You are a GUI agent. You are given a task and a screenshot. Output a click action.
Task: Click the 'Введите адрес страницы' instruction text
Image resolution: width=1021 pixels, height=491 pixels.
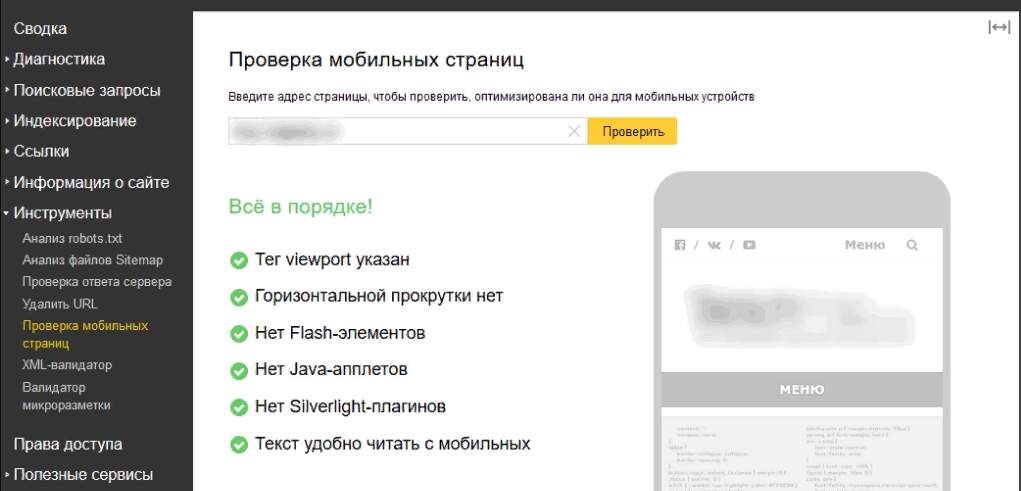click(492, 98)
